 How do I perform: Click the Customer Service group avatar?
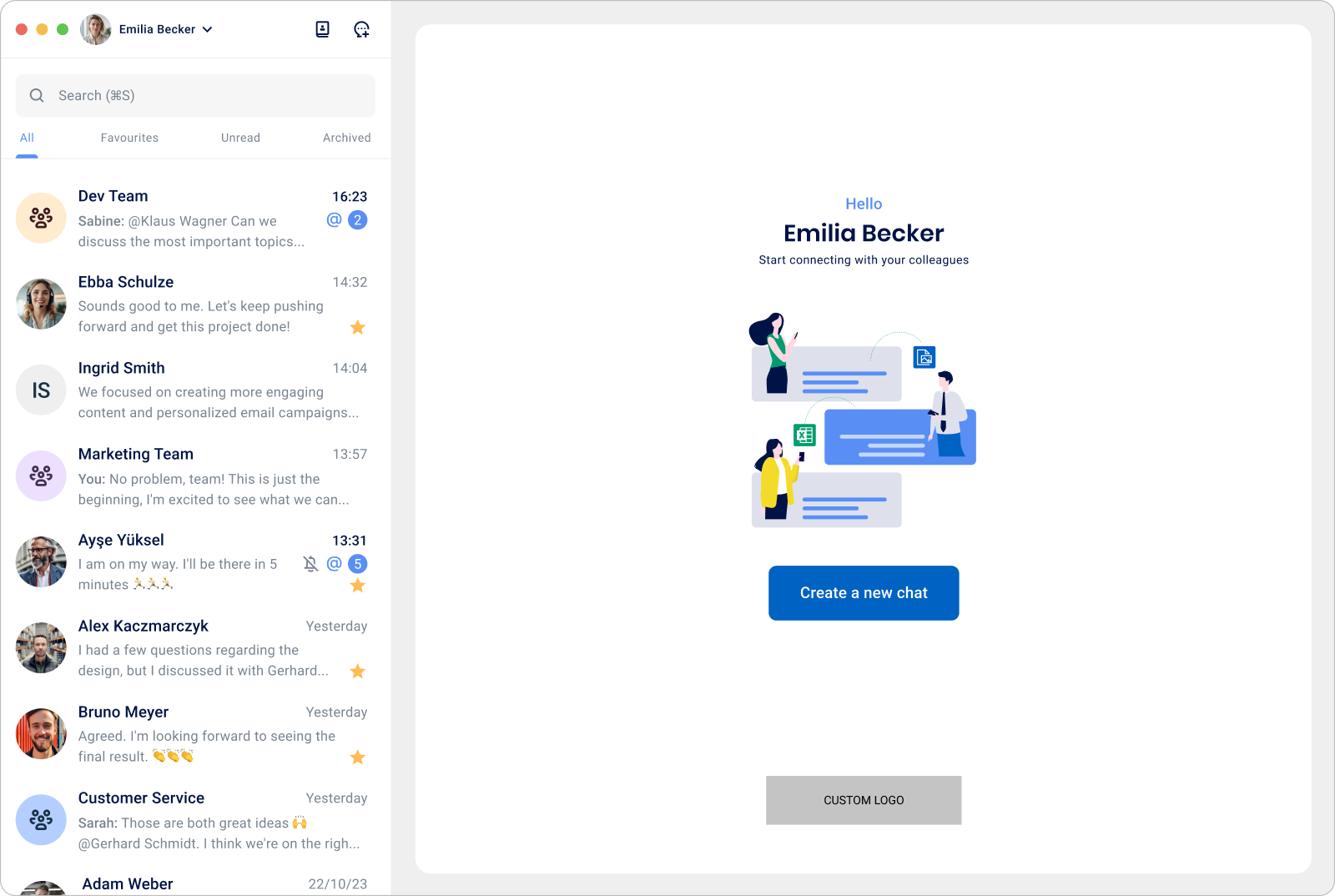click(41, 819)
